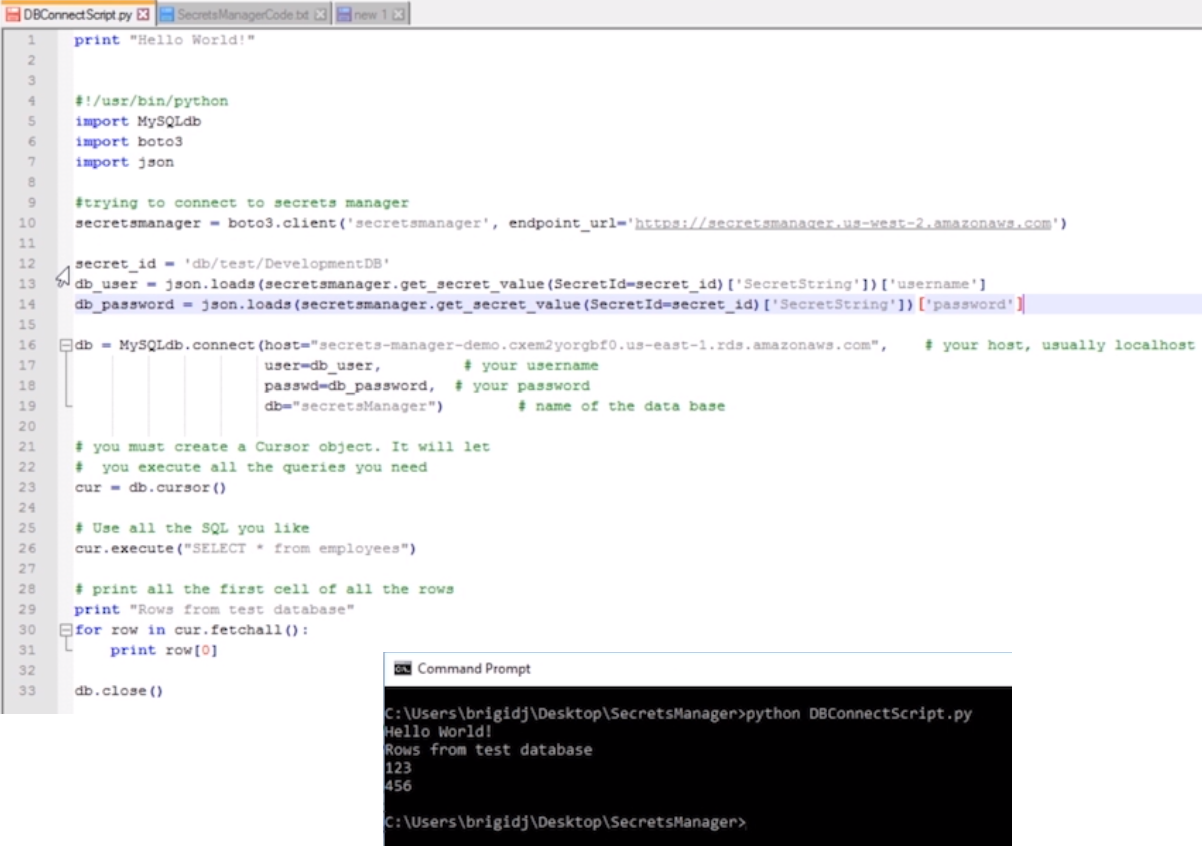Close the new 1 tab using its X icon
The width and height of the screenshot is (1202, 846).
pyautogui.click(x=397, y=14)
